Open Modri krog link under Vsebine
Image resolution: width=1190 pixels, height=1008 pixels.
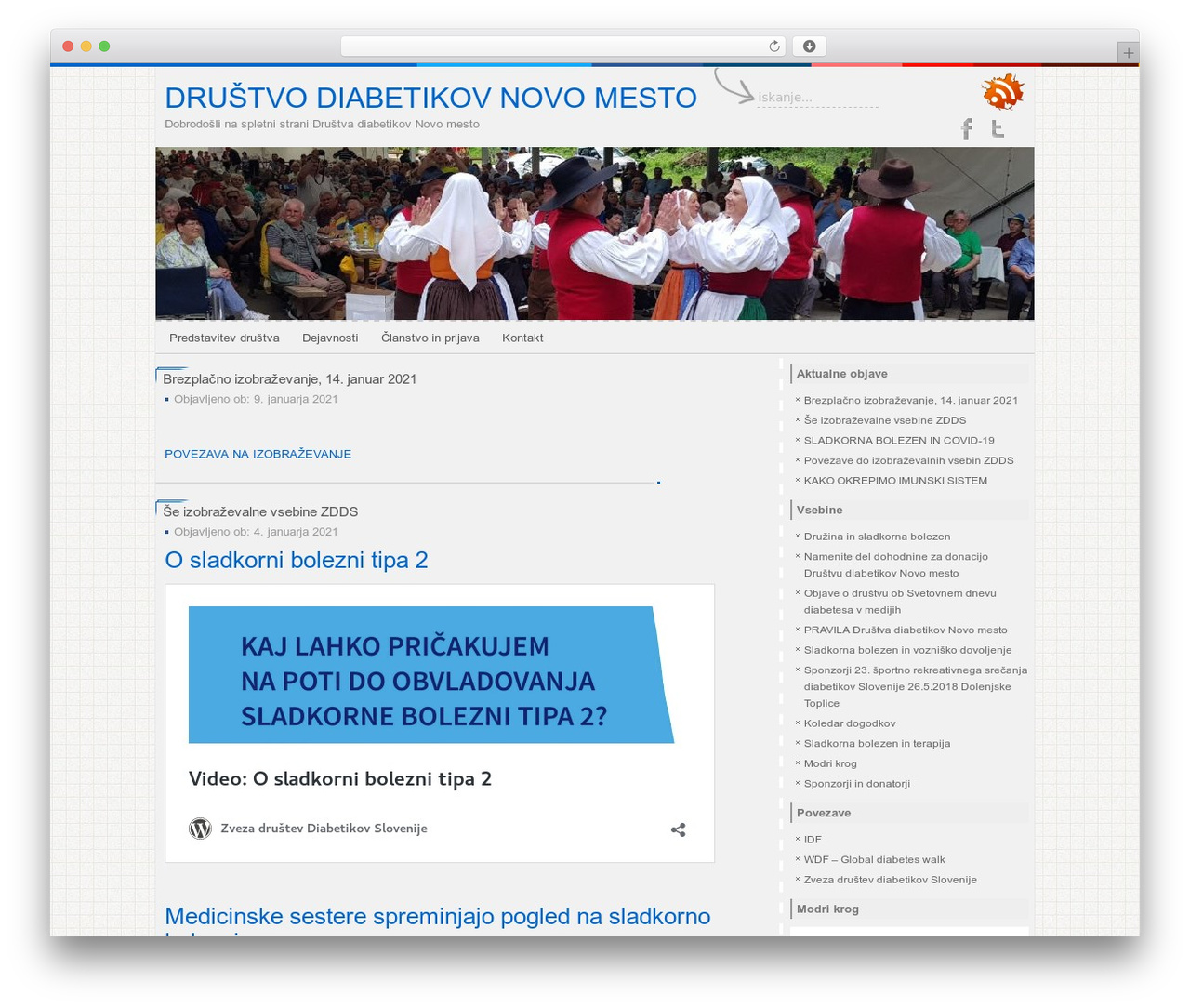tap(830, 763)
